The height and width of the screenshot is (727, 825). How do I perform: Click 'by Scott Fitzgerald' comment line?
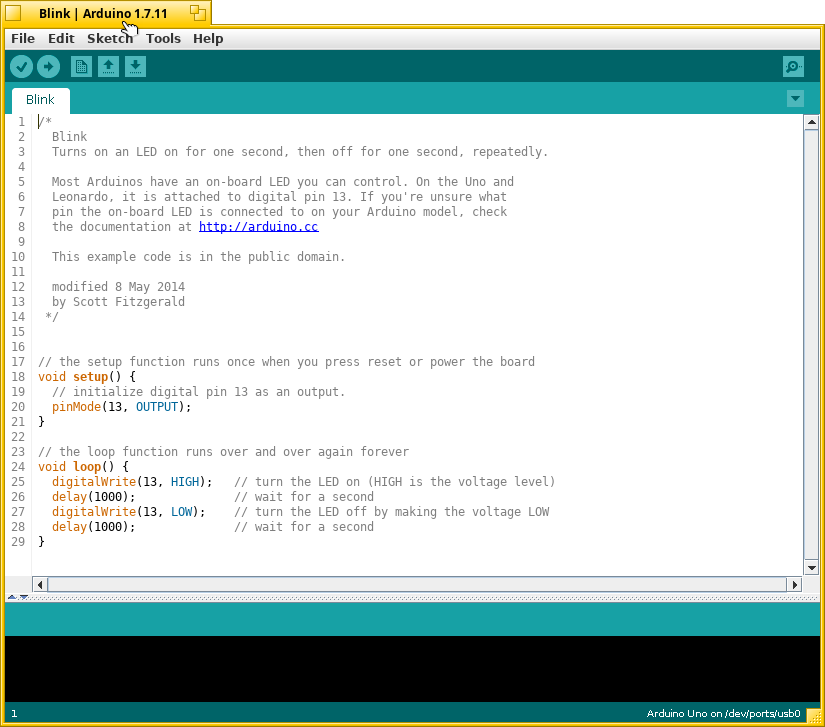coord(118,302)
